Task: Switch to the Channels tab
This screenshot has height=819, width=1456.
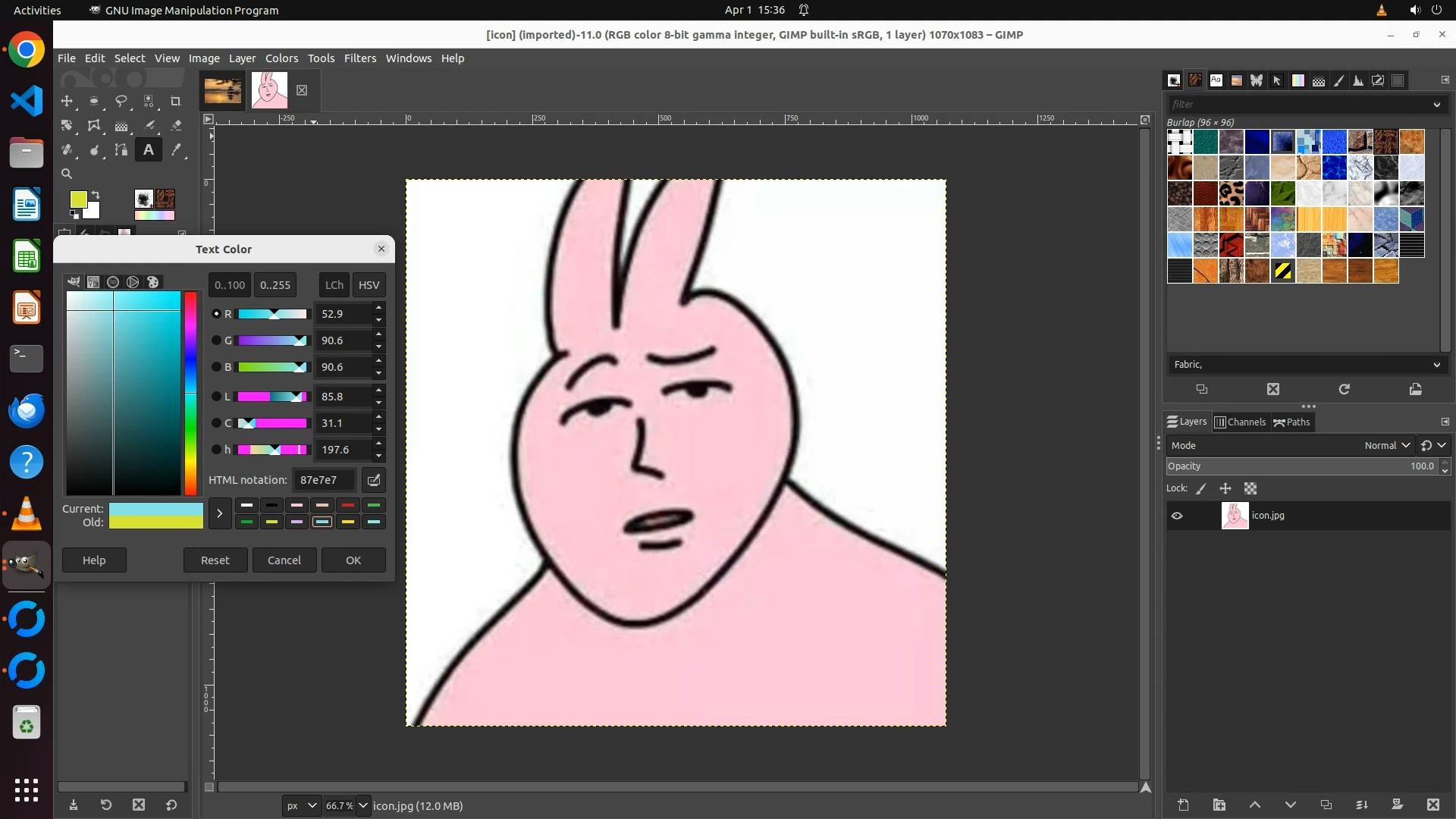Action: (1240, 422)
